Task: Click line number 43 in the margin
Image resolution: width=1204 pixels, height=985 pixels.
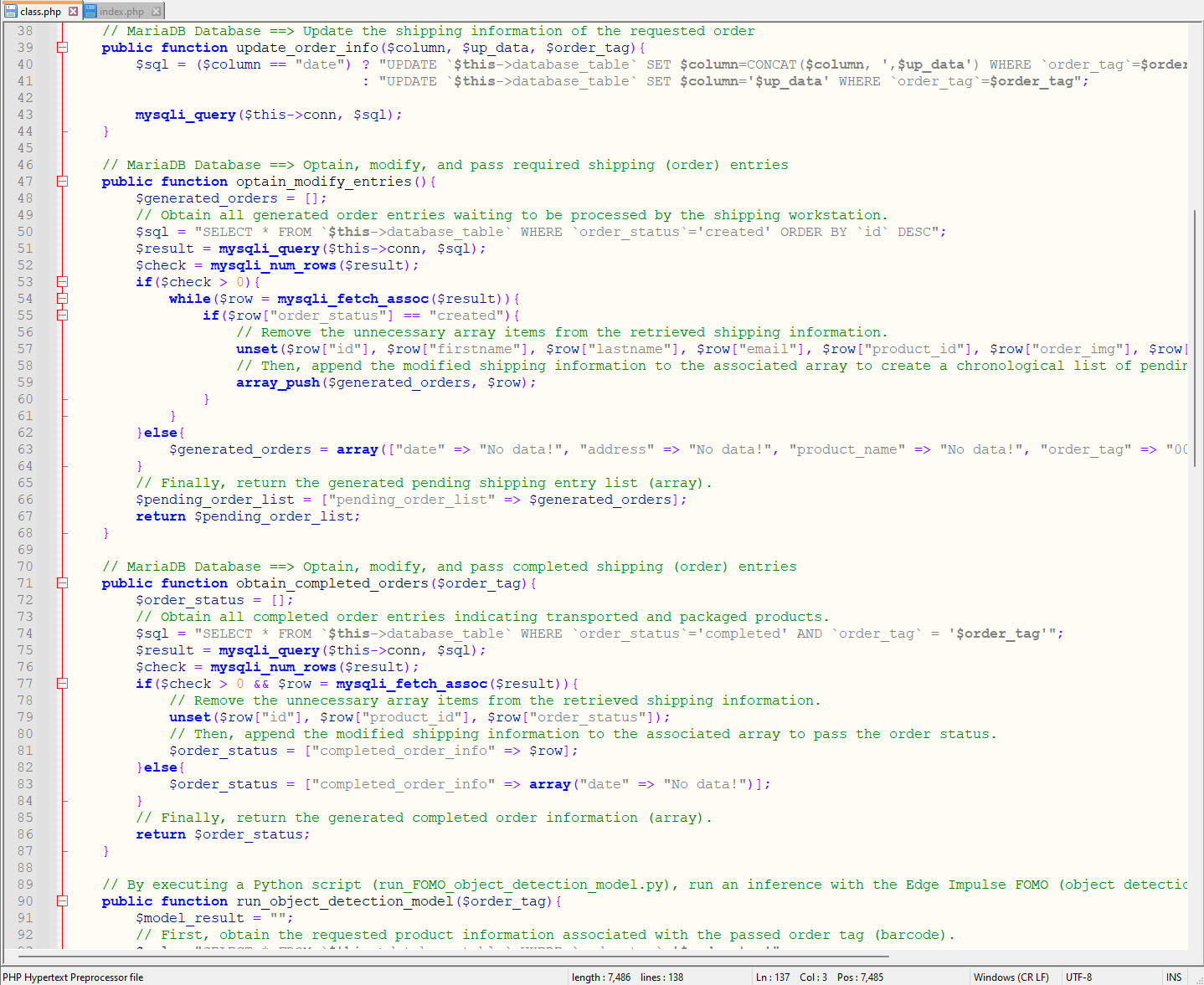Action: click(25, 115)
